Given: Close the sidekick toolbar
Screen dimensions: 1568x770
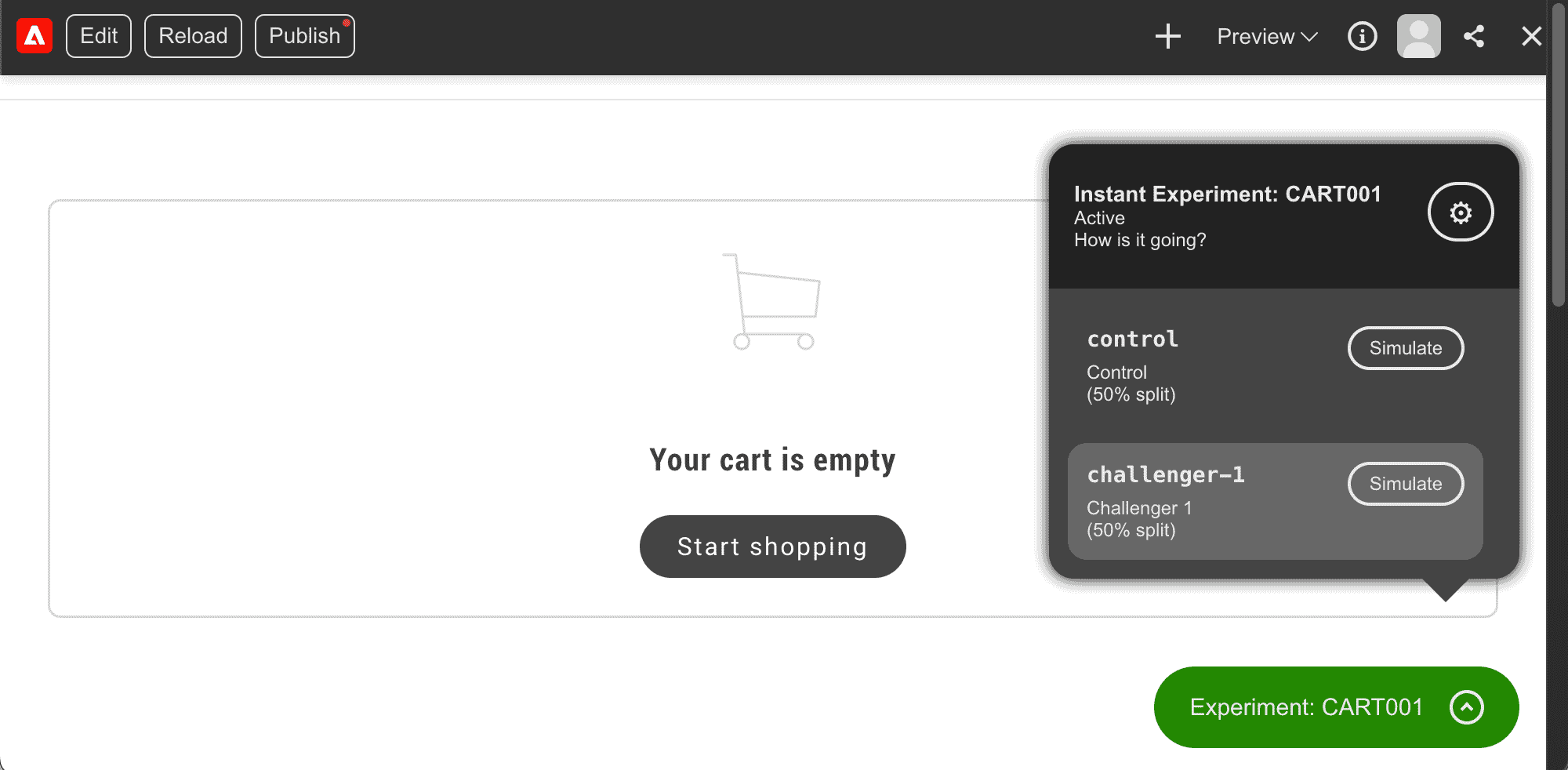Looking at the screenshot, I should pos(1531,36).
